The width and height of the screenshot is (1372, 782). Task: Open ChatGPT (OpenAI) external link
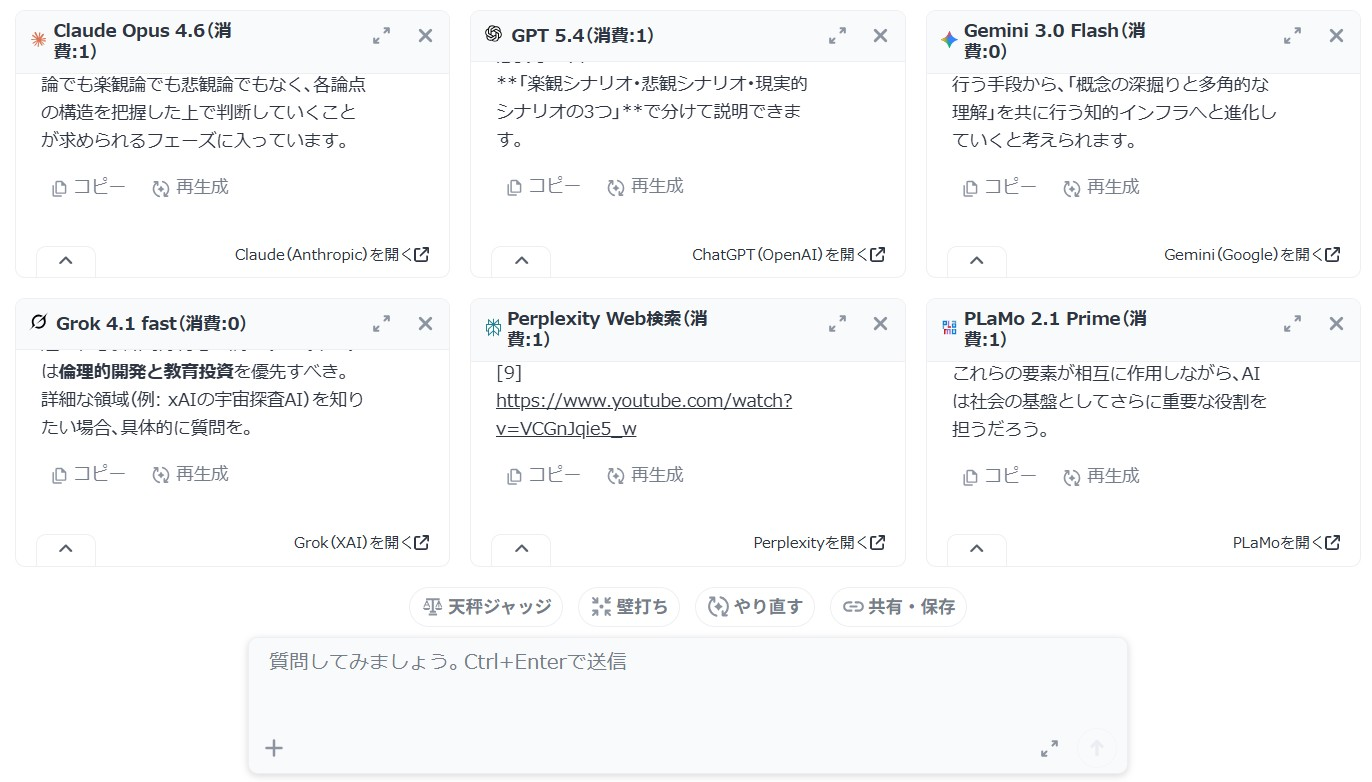point(789,255)
